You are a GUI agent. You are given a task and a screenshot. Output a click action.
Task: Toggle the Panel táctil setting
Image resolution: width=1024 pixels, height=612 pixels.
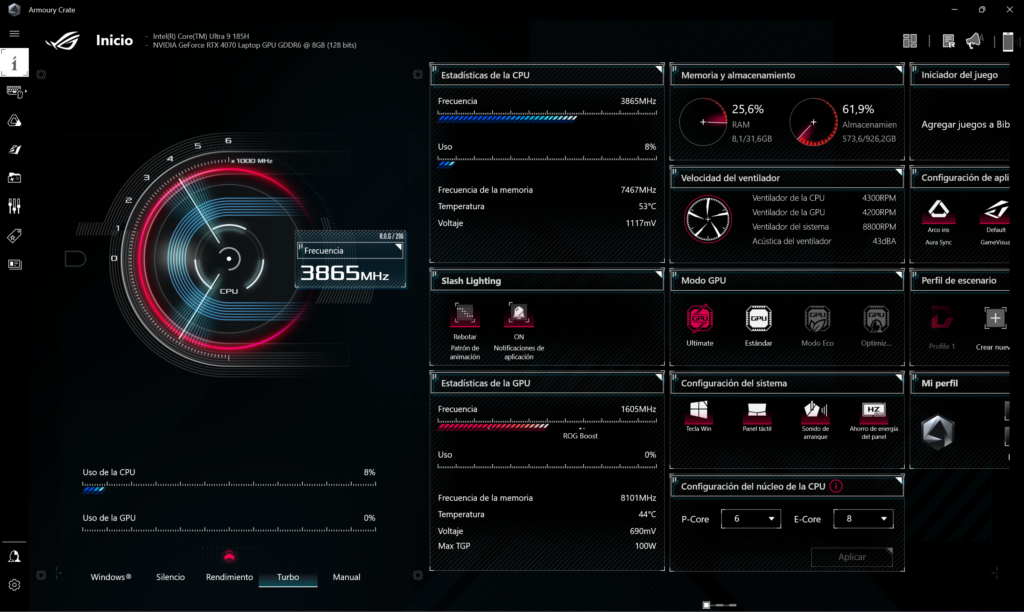click(x=757, y=411)
